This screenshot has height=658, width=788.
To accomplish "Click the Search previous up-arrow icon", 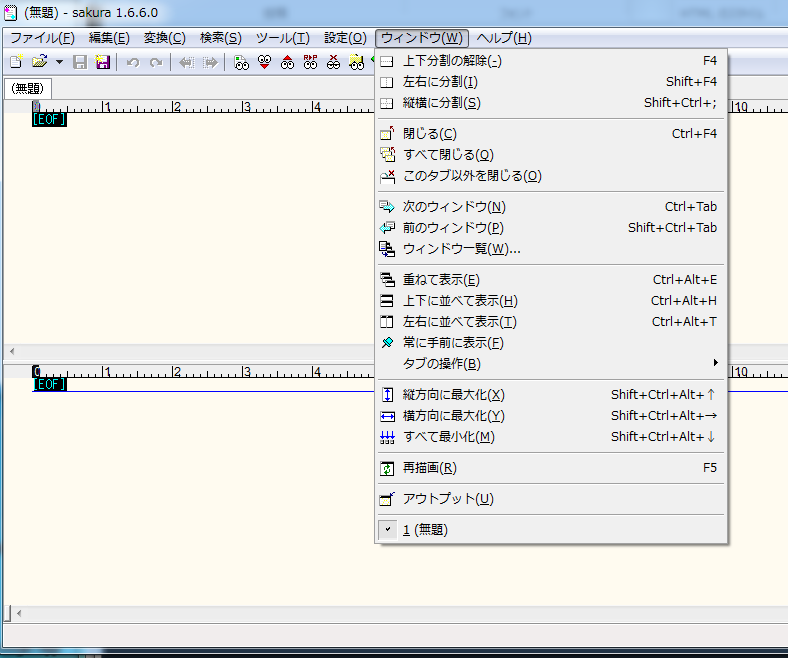I will tap(287, 62).
